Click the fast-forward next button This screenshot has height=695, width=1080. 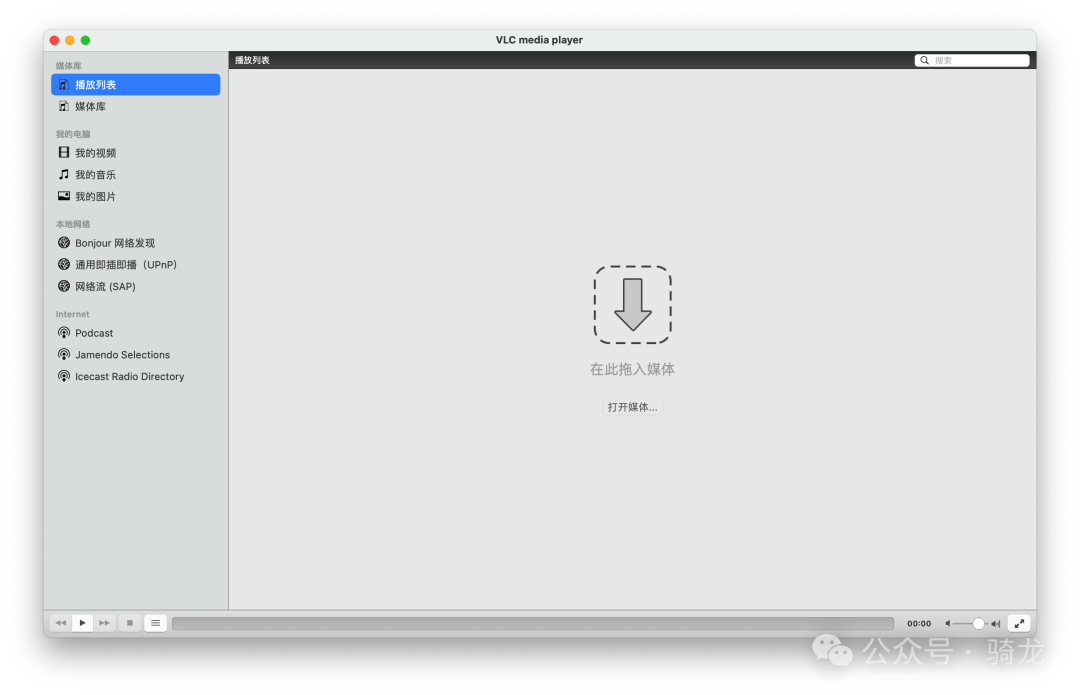[104, 623]
